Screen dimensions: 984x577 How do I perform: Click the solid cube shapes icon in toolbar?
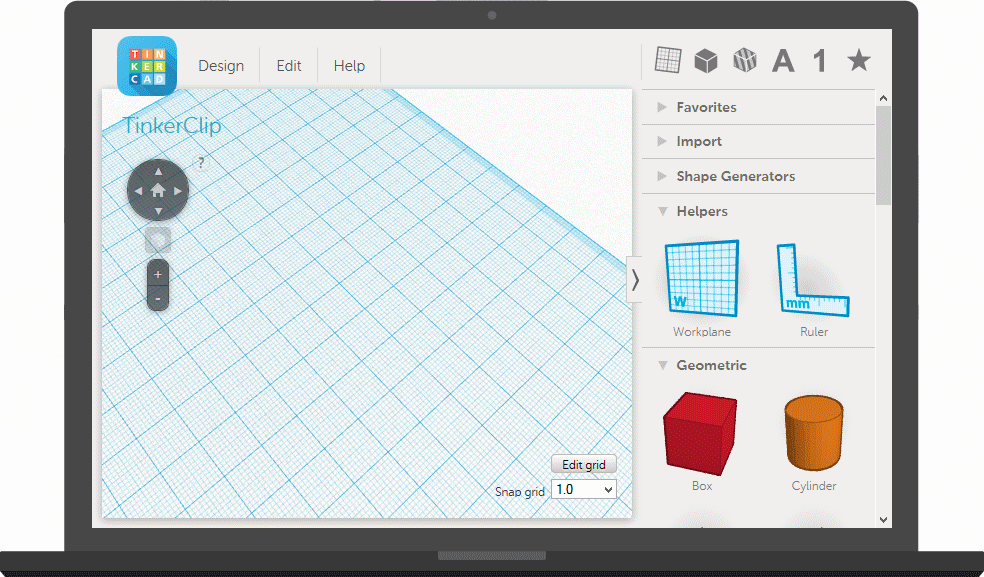point(706,61)
